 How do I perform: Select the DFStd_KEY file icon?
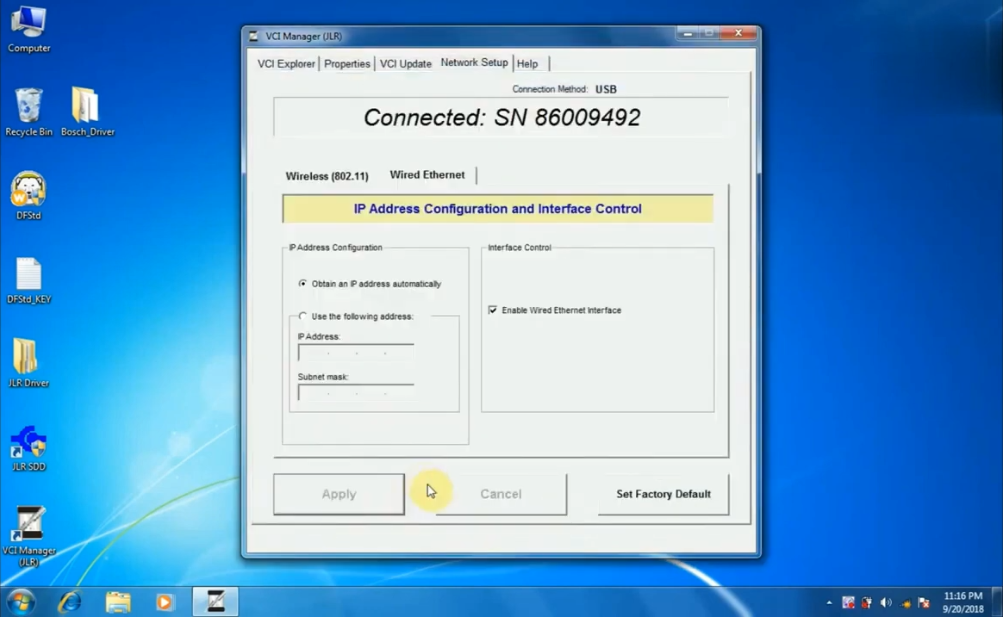pos(29,280)
